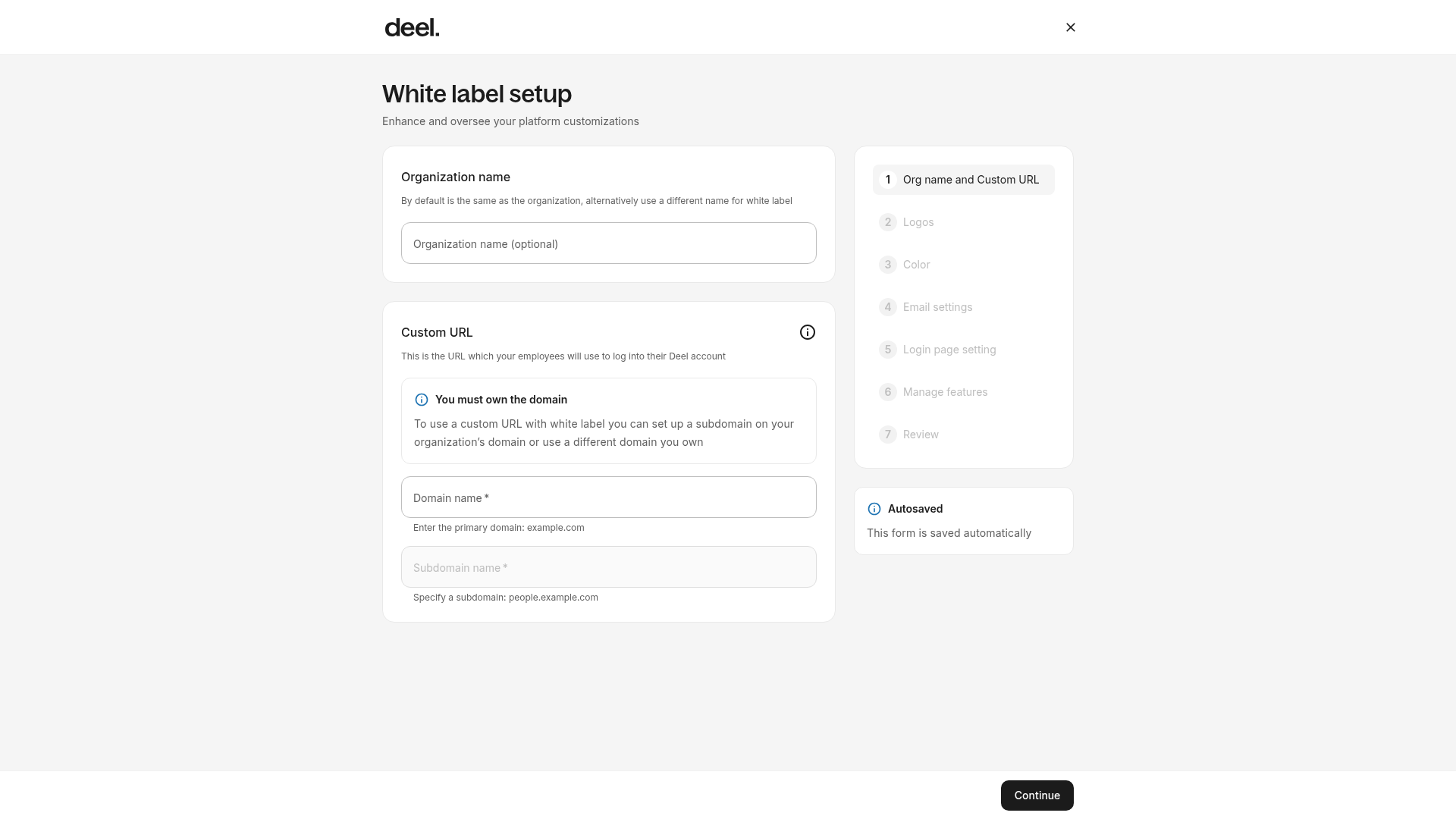The height and width of the screenshot is (819, 1456).
Task: Click the Deel logo
Action: (412, 27)
